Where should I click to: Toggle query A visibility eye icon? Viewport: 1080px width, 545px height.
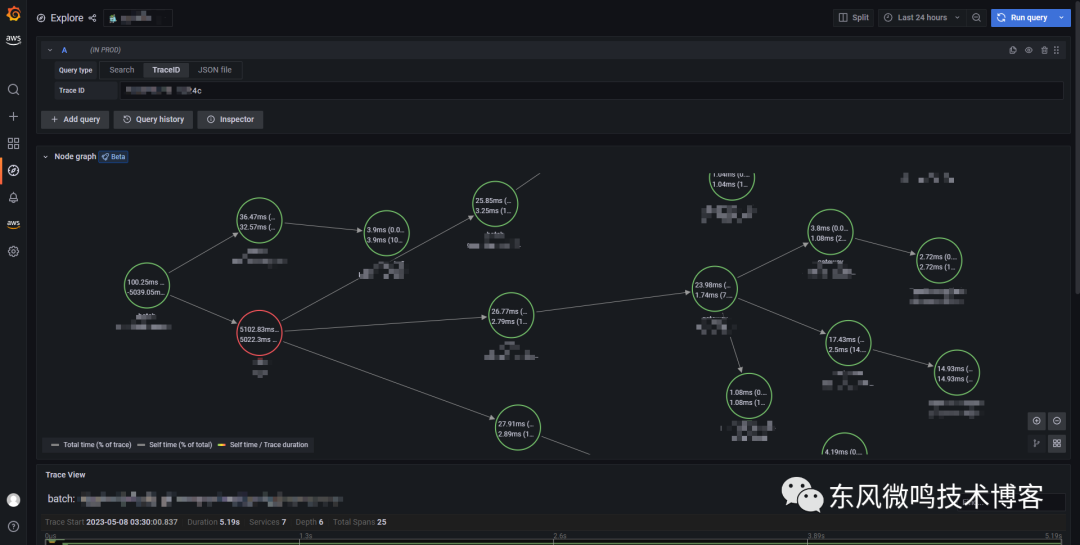(x=1028, y=50)
